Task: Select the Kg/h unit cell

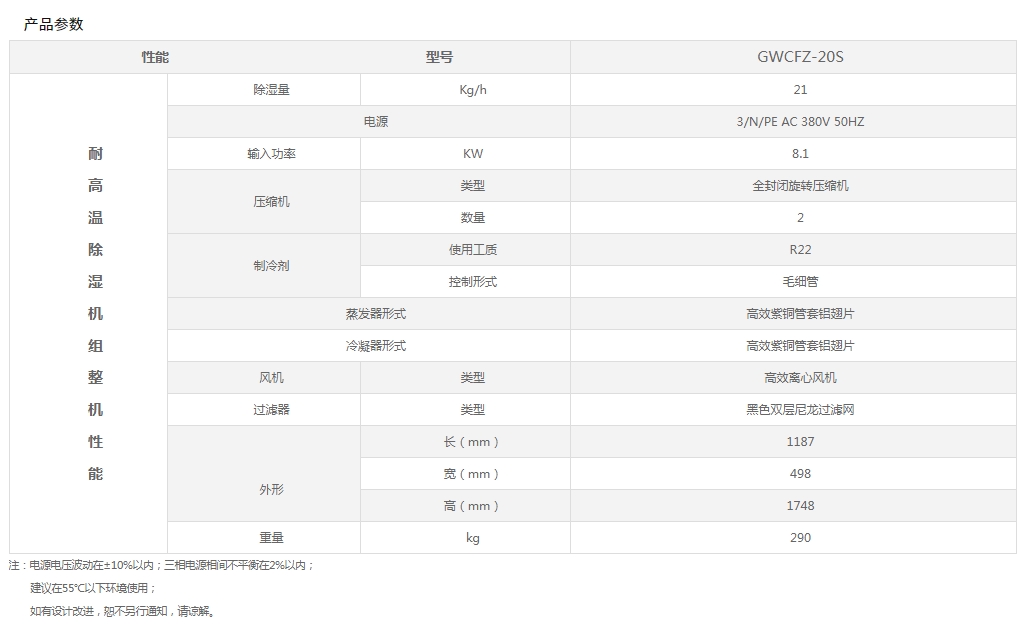Action: (472, 90)
